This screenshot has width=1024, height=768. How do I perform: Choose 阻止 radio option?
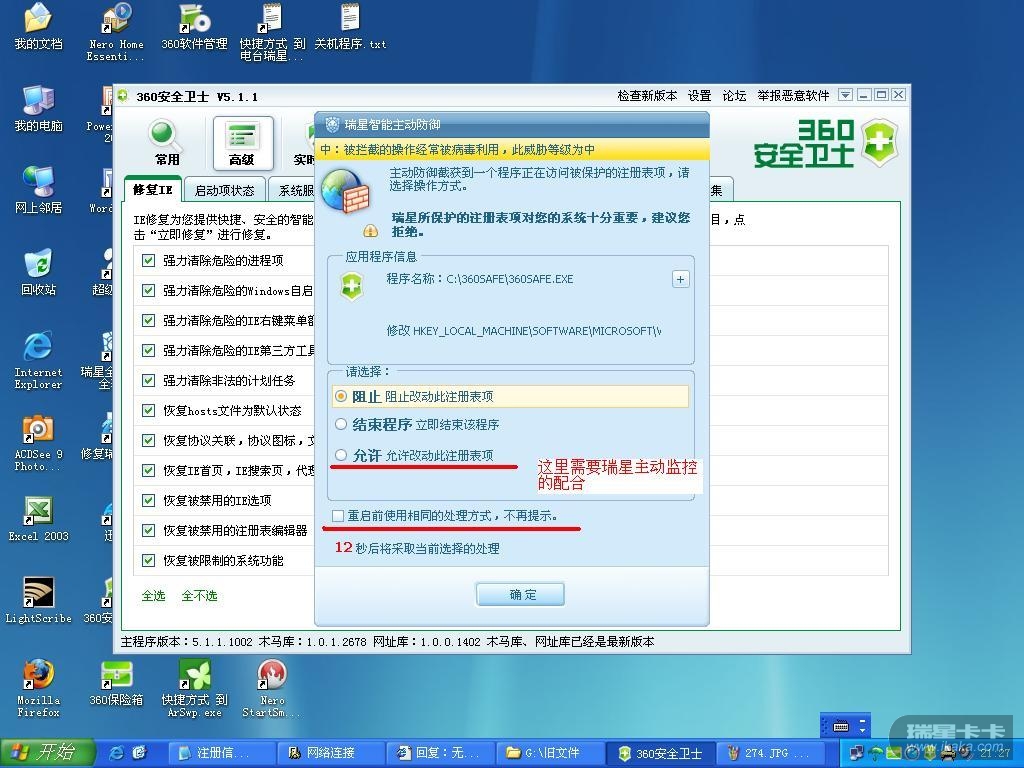click(341, 396)
